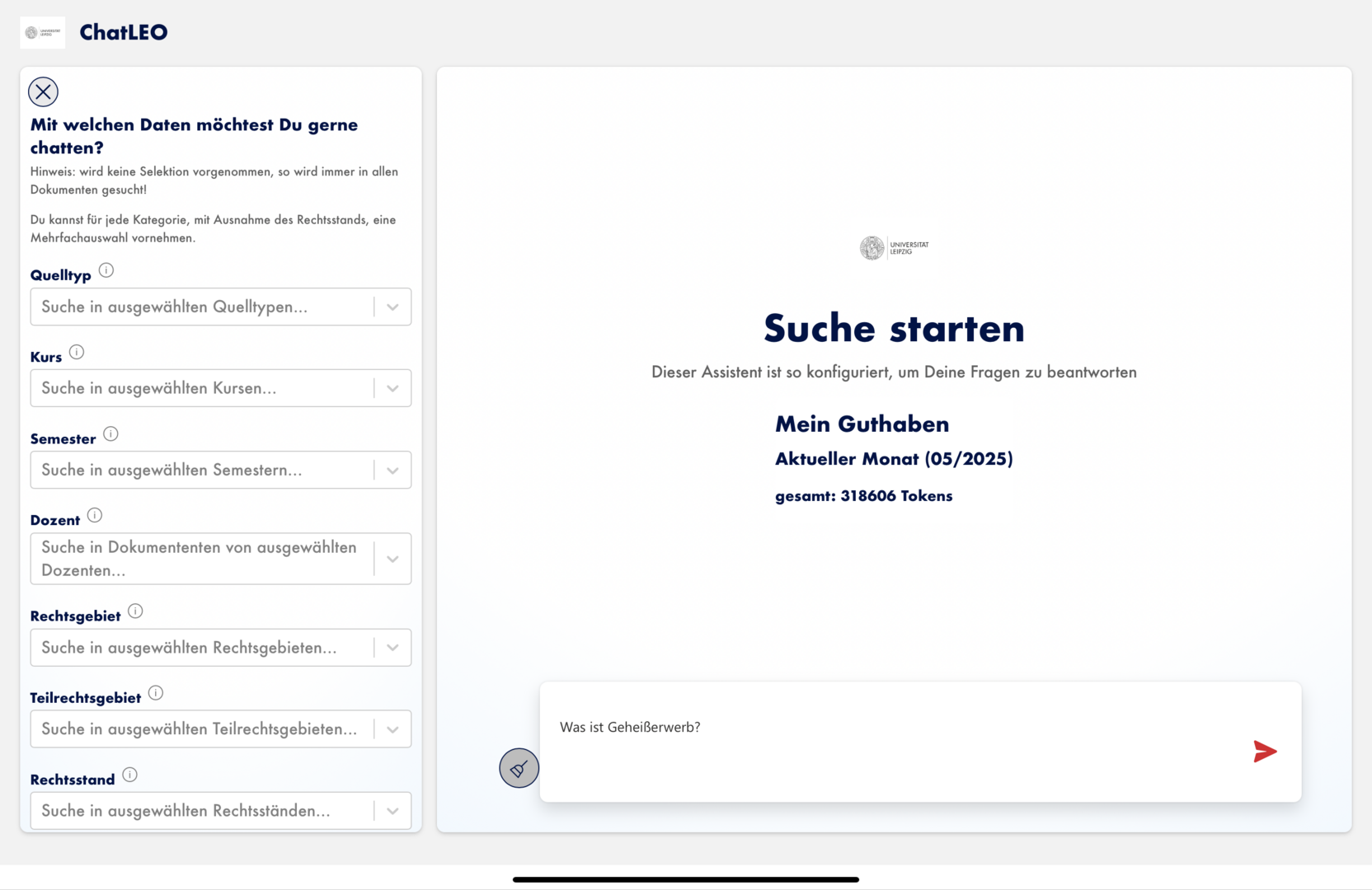Click the Universität Leipzig logo in header
The image size is (1372, 890).
(x=42, y=32)
